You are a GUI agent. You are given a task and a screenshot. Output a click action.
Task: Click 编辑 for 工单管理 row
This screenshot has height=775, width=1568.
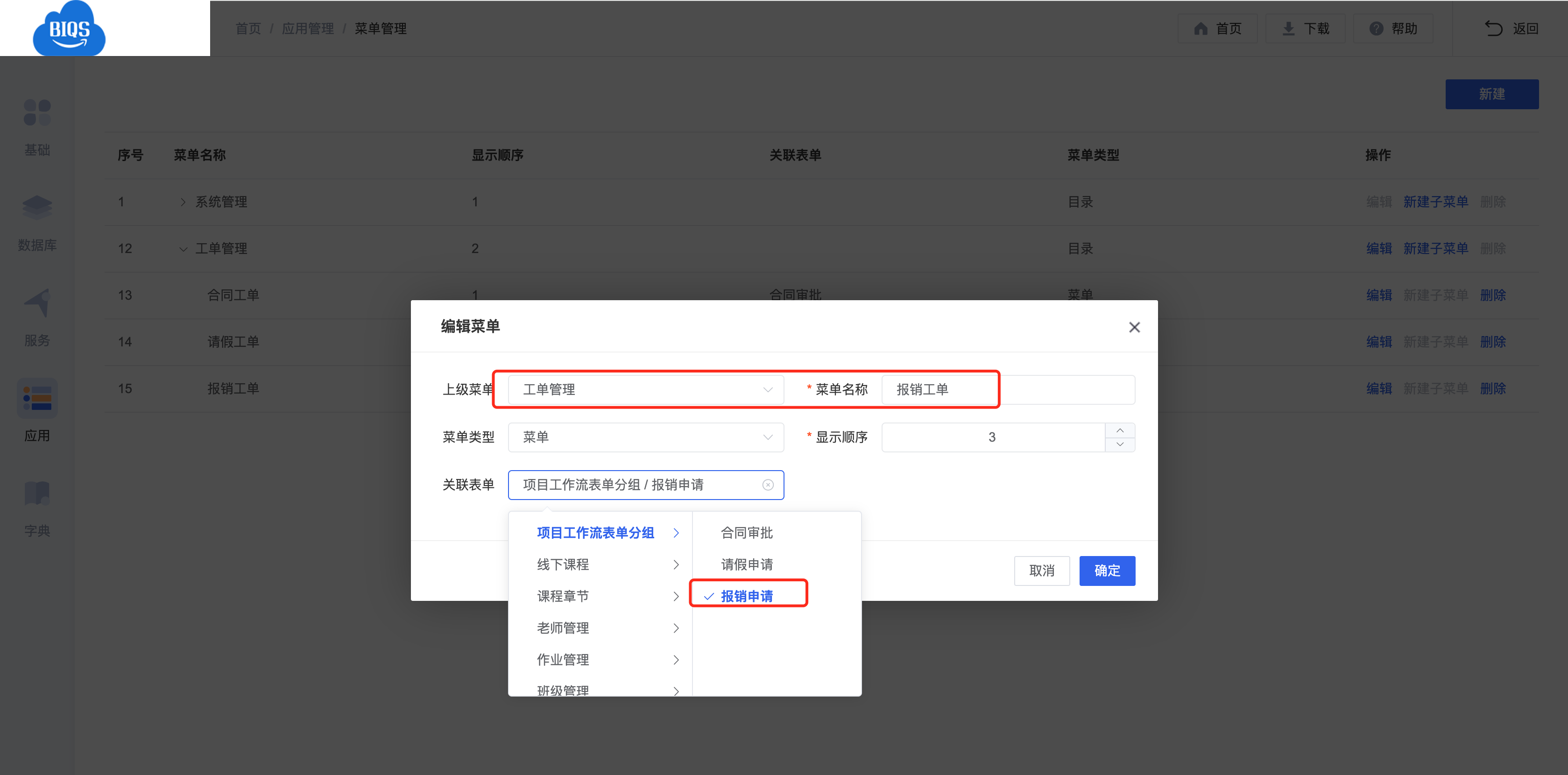(1379, 248)
